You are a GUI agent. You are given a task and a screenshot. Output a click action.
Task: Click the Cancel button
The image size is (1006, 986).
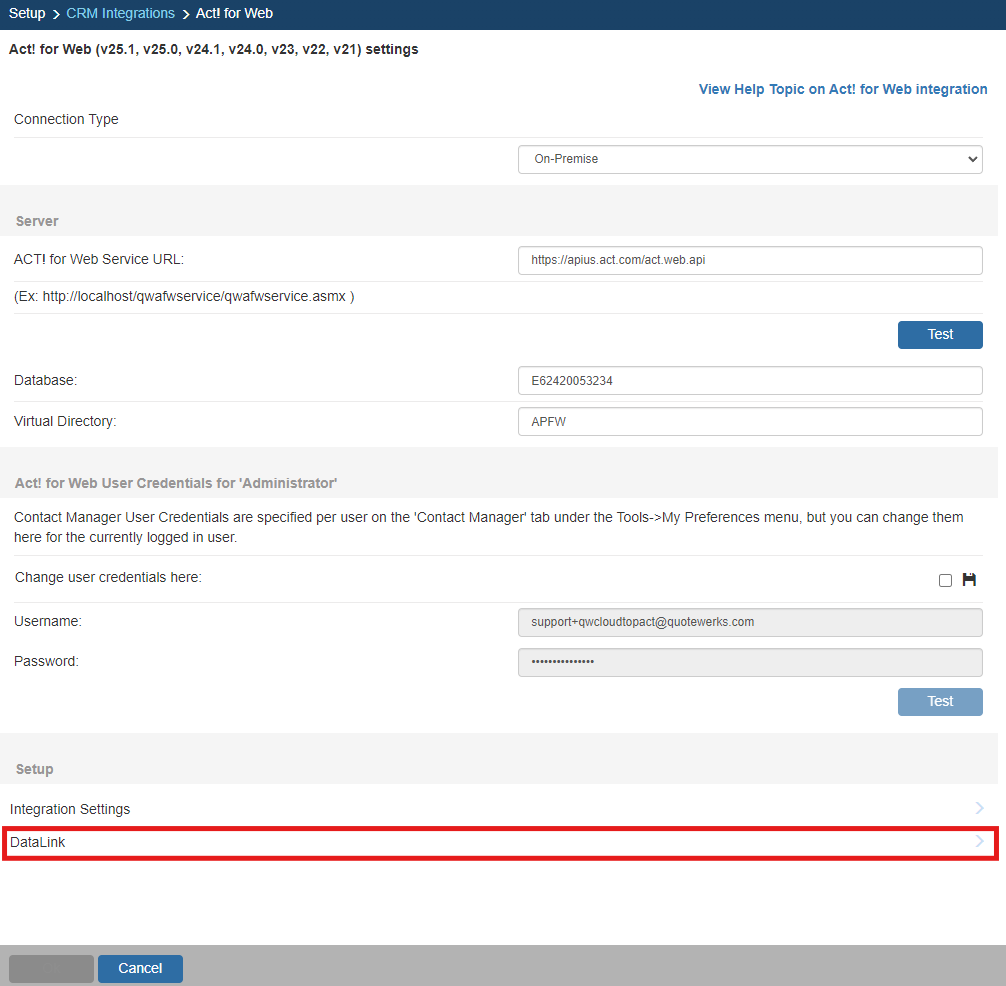(140, 968)
